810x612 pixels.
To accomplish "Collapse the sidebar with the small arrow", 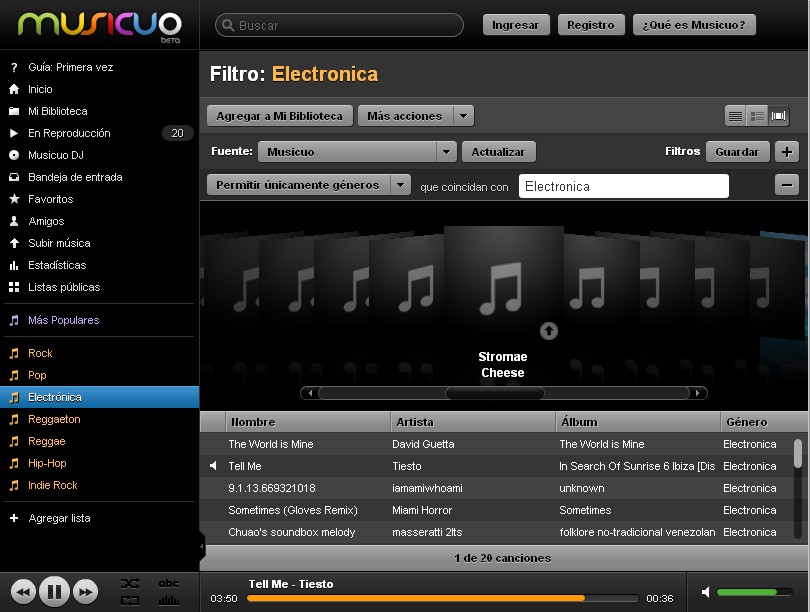I will pyautogui.click(x=201, y=546).
